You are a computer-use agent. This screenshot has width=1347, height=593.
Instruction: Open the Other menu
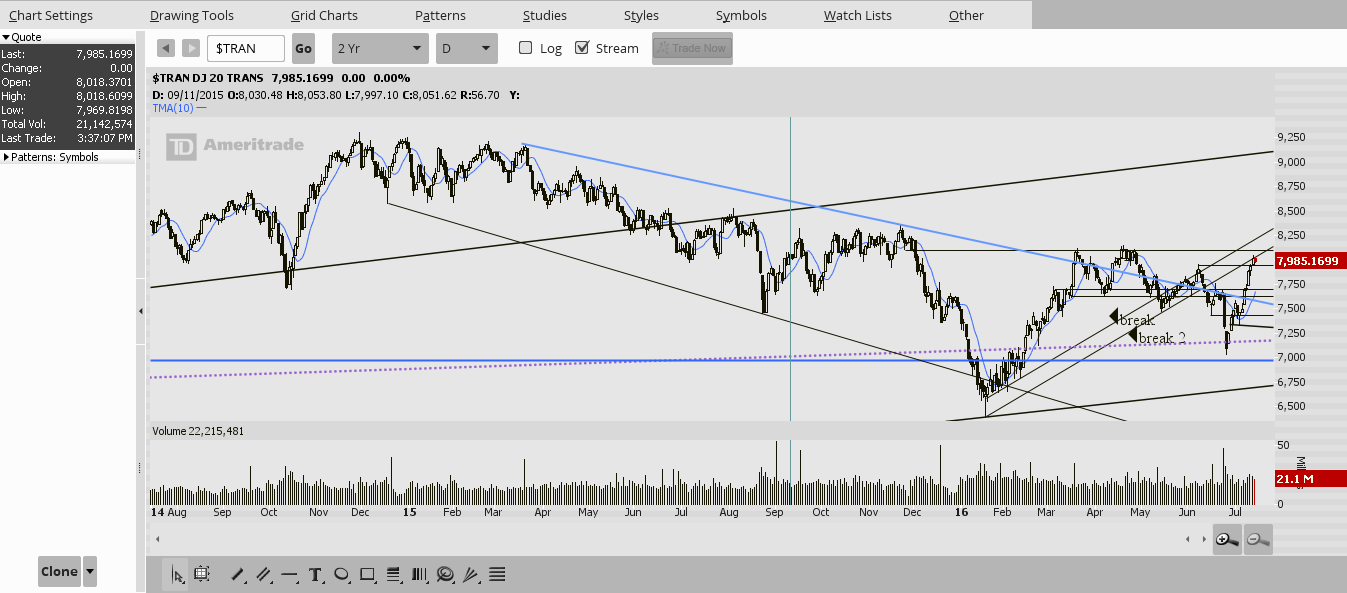pyautogui.click(x=966, y=15)
